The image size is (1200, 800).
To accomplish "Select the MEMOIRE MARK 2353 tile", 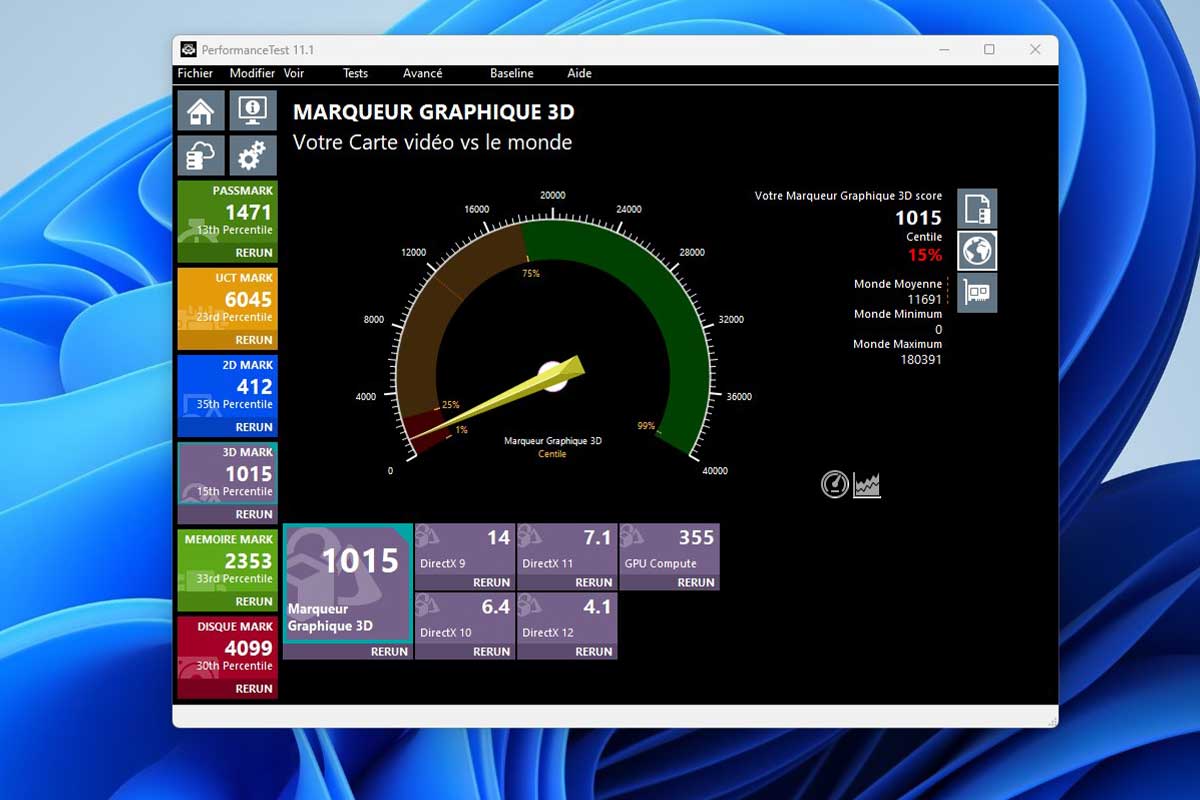I will [x=227, y=561].
